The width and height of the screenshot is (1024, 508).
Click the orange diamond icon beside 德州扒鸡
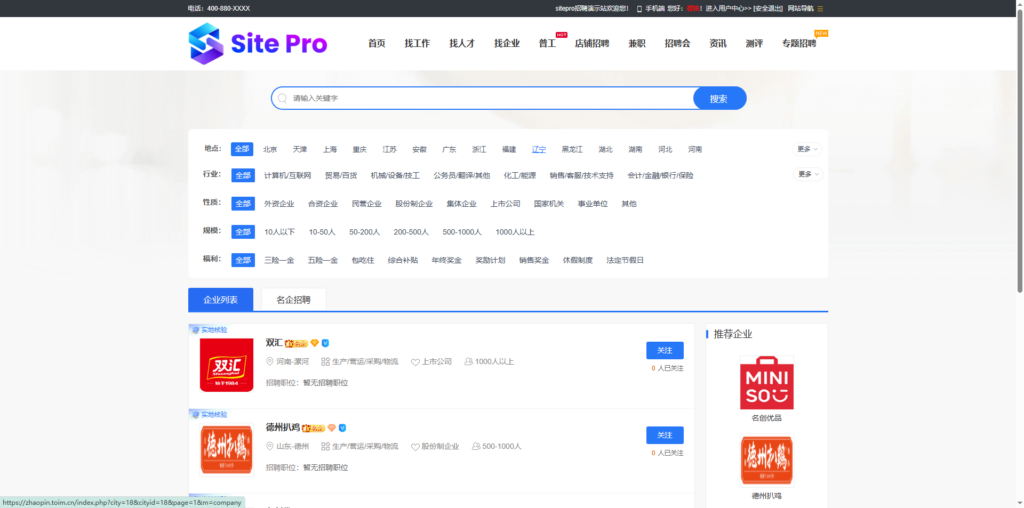332,428
